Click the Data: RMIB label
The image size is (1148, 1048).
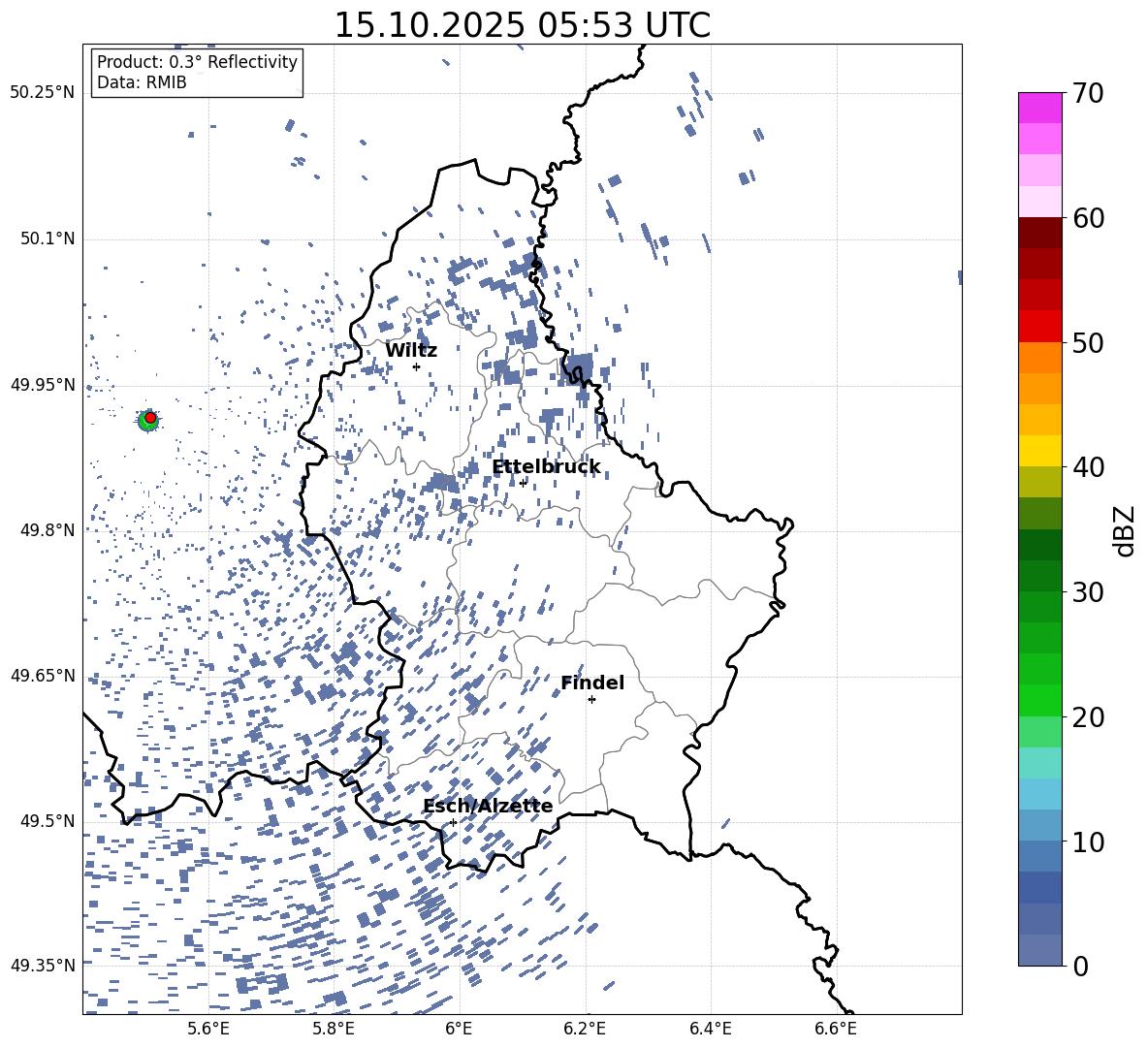142,82
